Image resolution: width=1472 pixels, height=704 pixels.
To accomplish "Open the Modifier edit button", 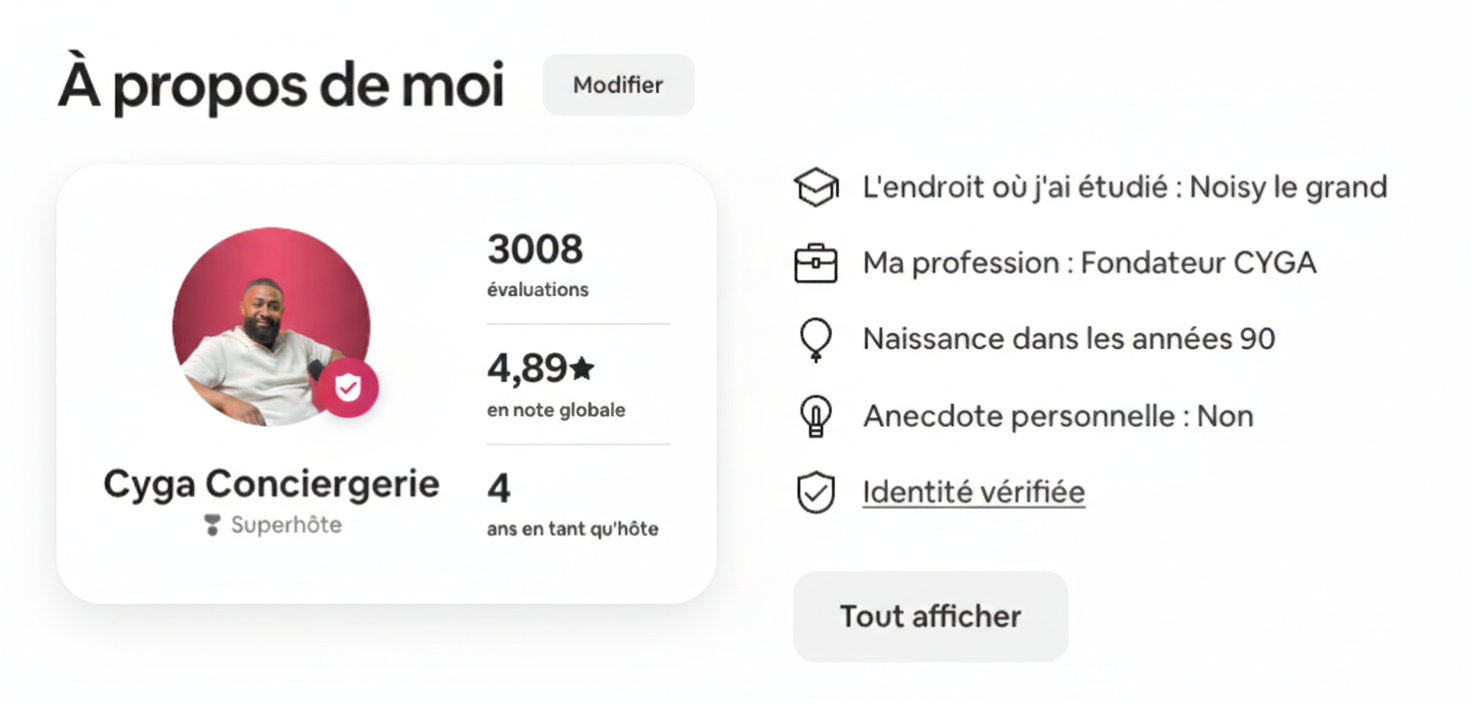I will (617, 85).
